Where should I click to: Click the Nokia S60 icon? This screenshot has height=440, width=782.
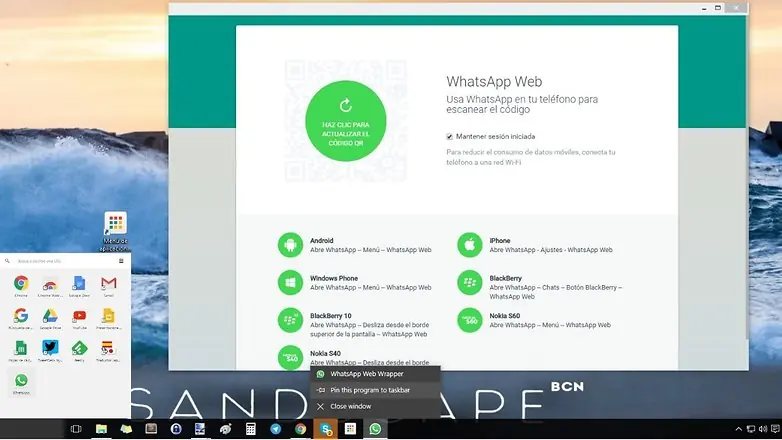pyautogui.click(x=470, y=320)
